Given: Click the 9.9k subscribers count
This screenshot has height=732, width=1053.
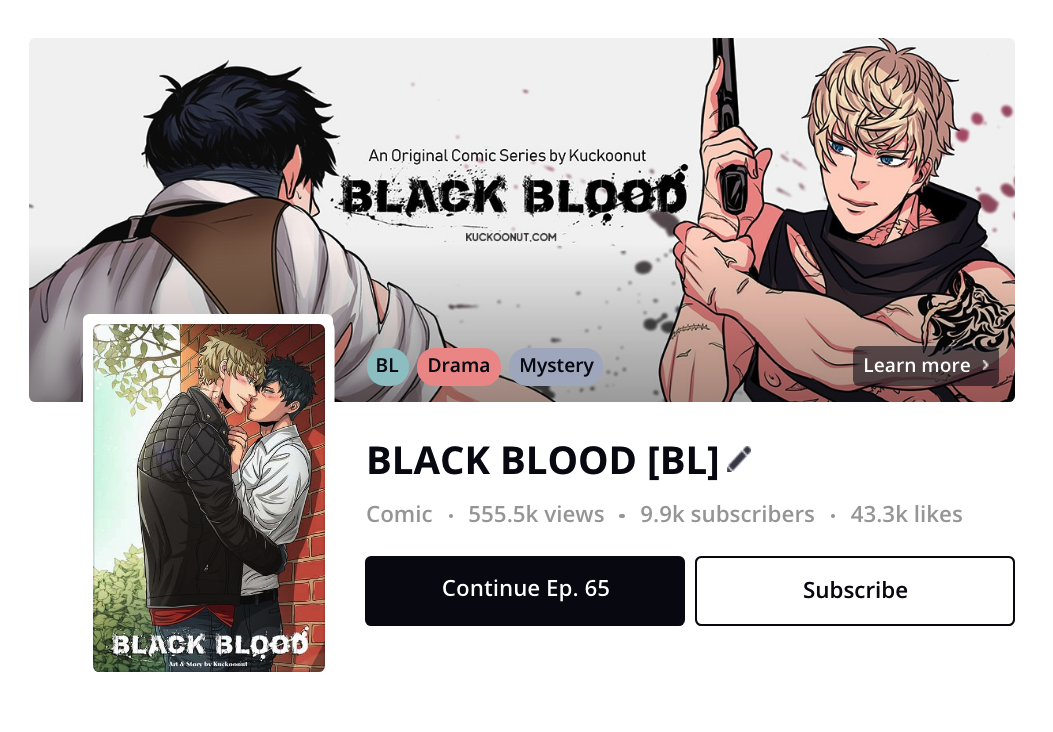Looking at the screenshot, I should pos(727,514).
